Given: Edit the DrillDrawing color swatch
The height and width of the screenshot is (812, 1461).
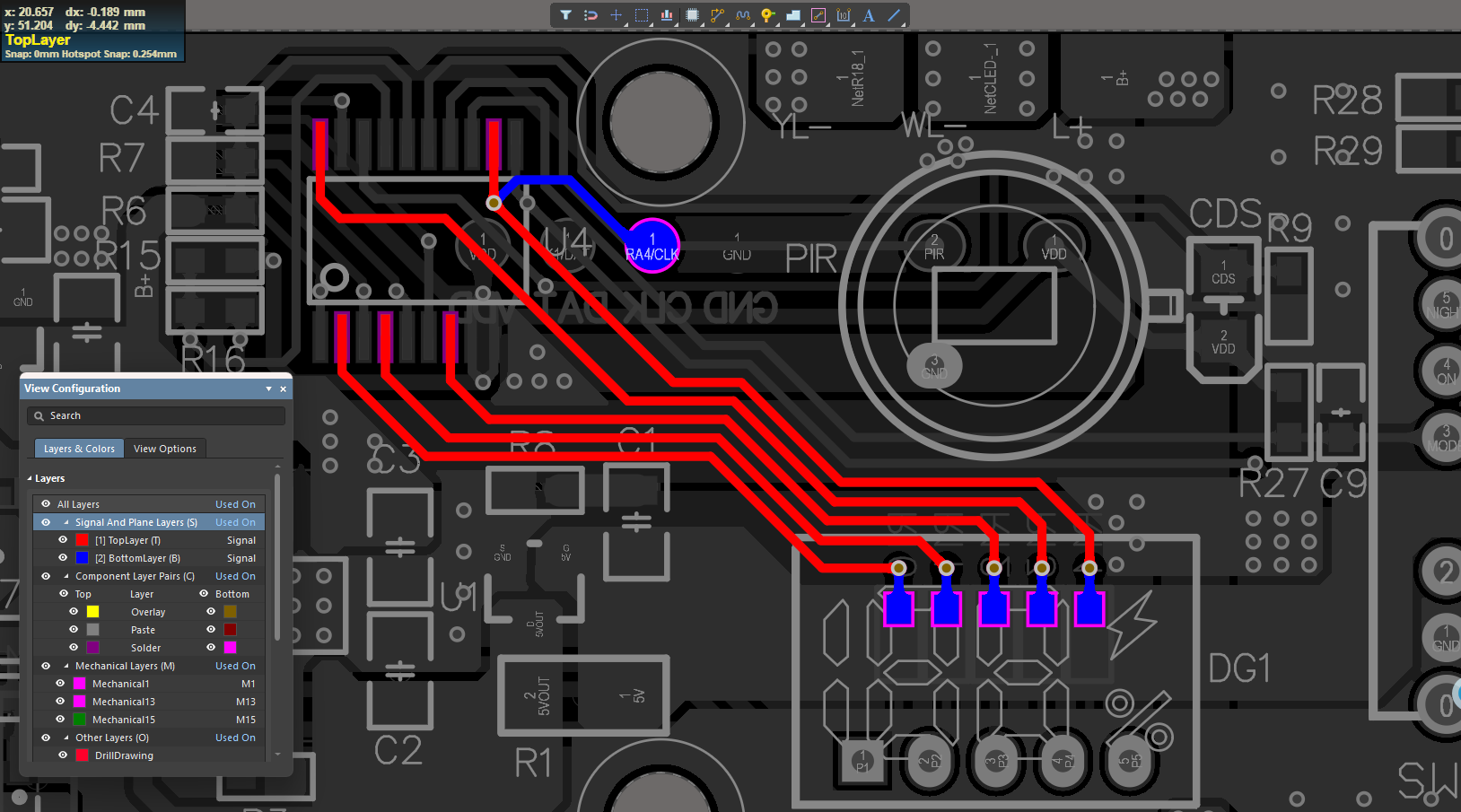Looking at the screenshot, I should tap(83, 755).
